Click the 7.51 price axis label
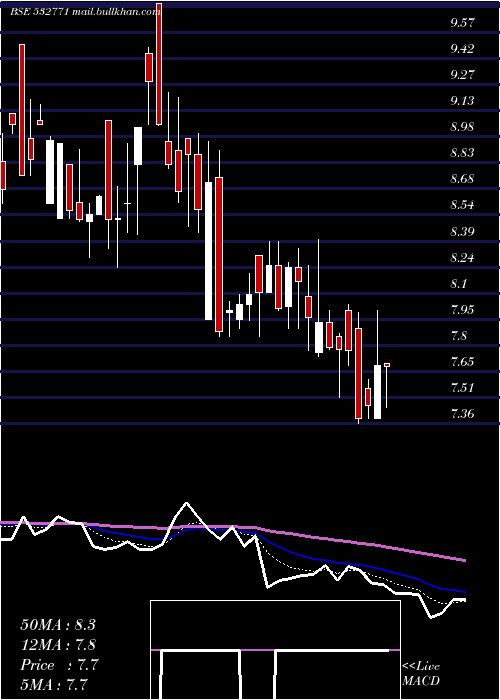The height and width of the screenshot is (700, 500). [462, 388]
